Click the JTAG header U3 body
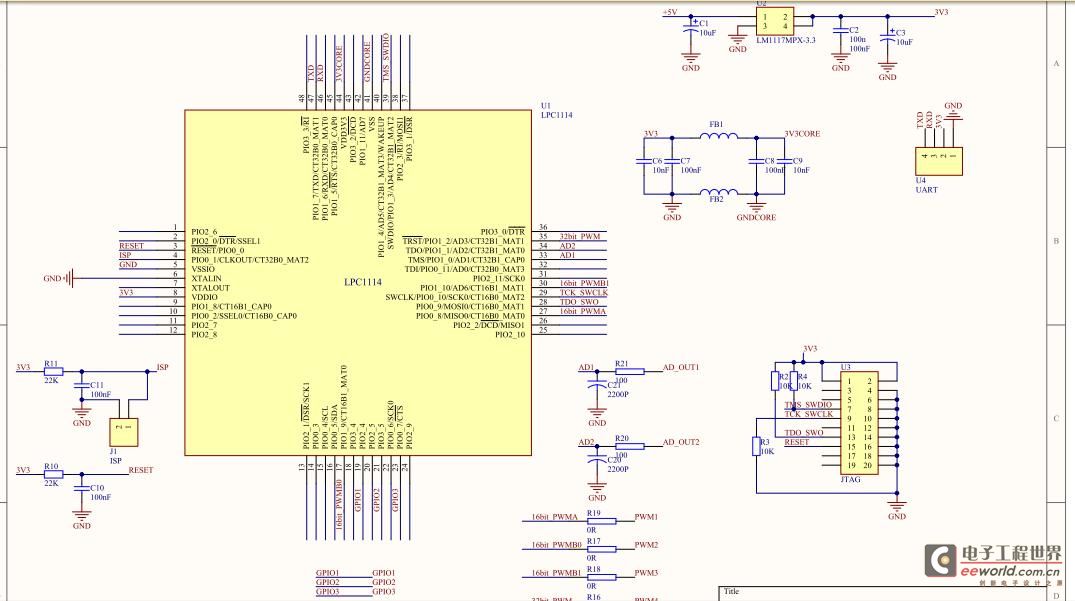Viewport: 1075px width, 601px height. 860,423
